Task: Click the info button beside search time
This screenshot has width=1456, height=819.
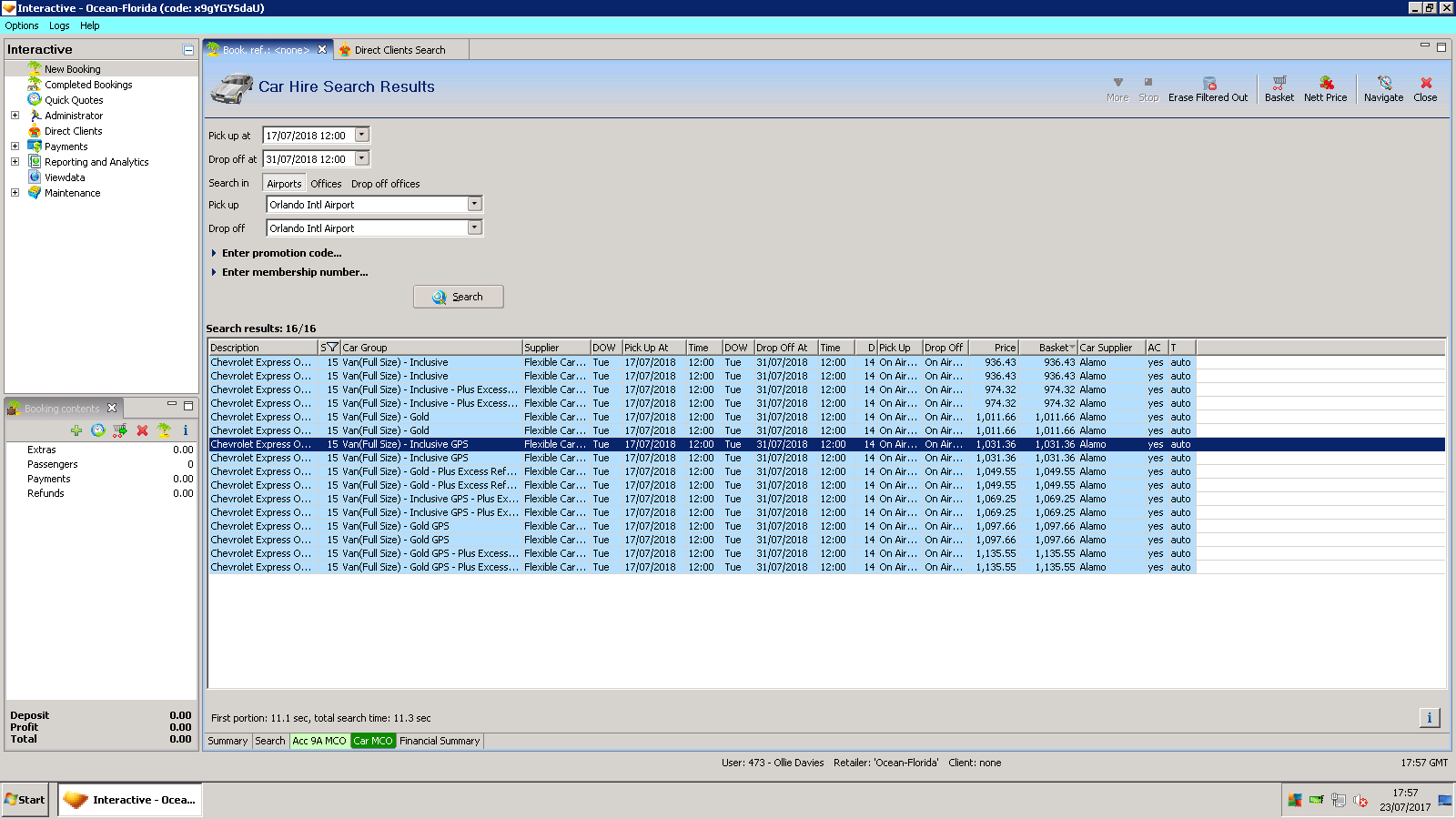Action: pos(1429,718)
